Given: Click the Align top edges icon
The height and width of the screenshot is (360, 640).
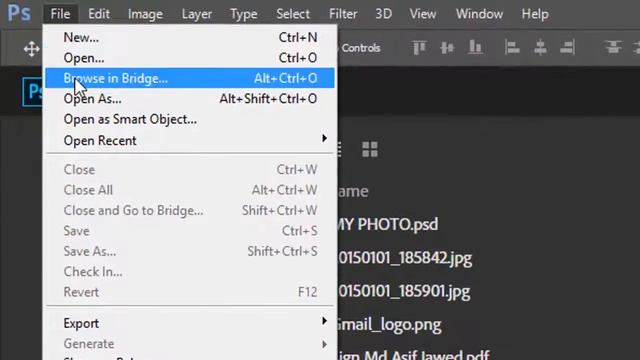Looking at the screenshot, I should point(419,48).
